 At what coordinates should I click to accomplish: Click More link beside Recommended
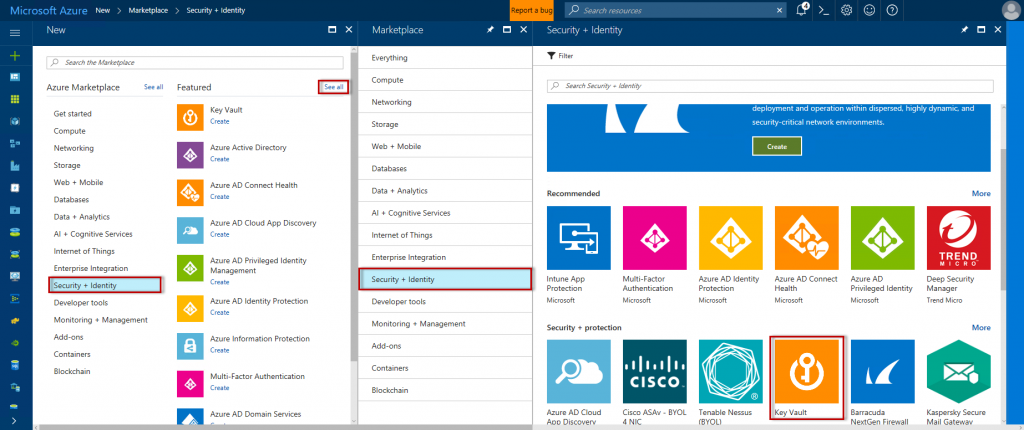pos(981,193)
